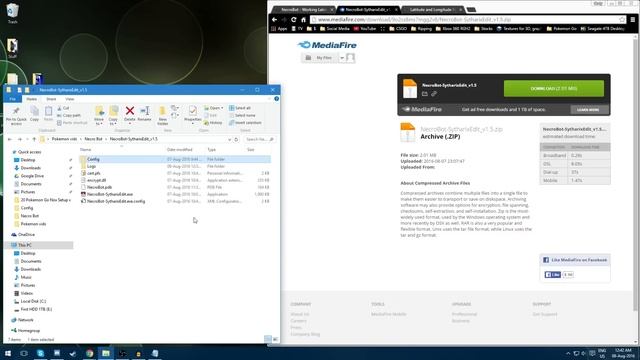
Task: Click the Facebook Like button
Action: pyautogui.click(x=553, y=275)
